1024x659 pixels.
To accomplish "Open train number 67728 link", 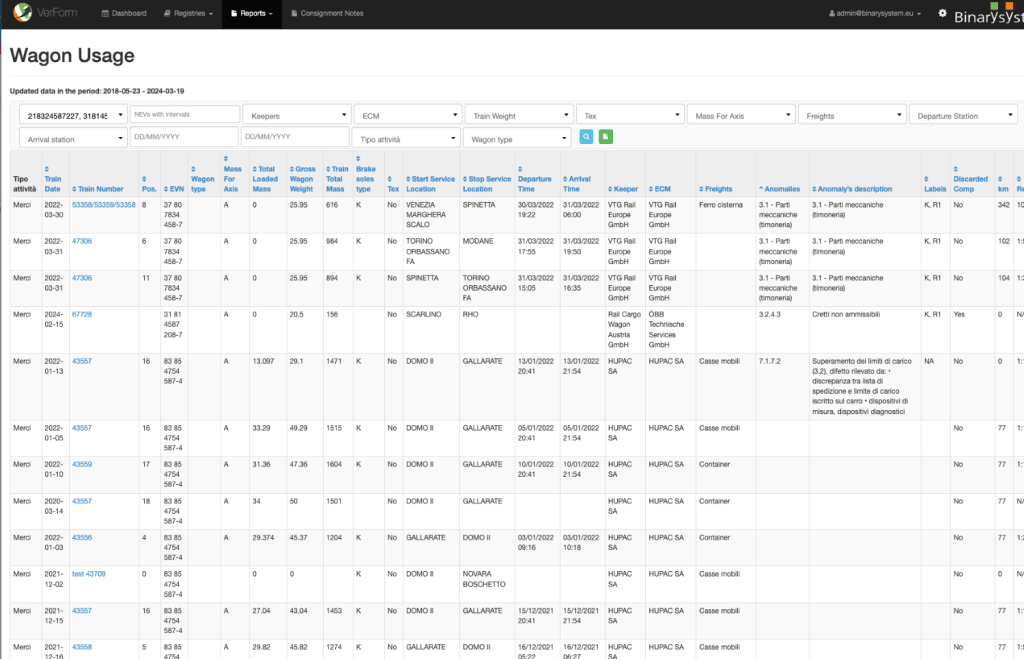I will coord(82,314).
